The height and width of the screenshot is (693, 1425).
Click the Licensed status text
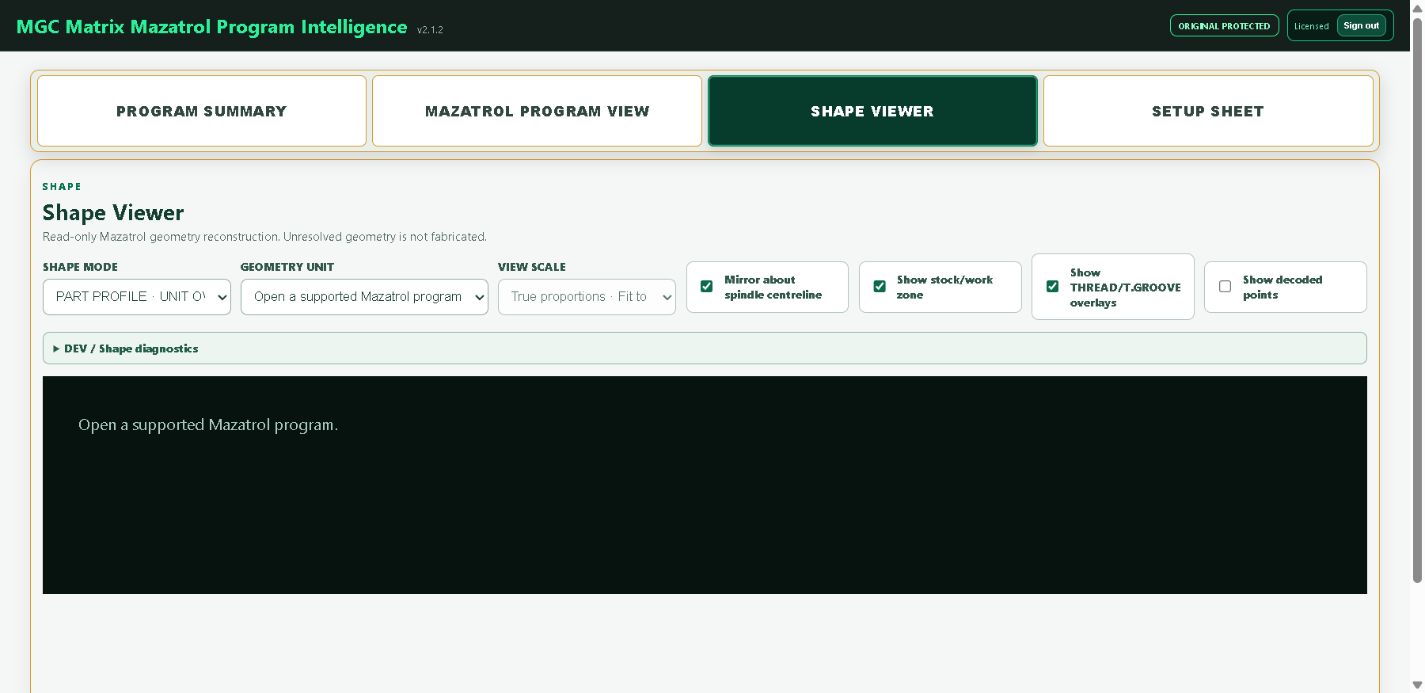pos(1311,26)
